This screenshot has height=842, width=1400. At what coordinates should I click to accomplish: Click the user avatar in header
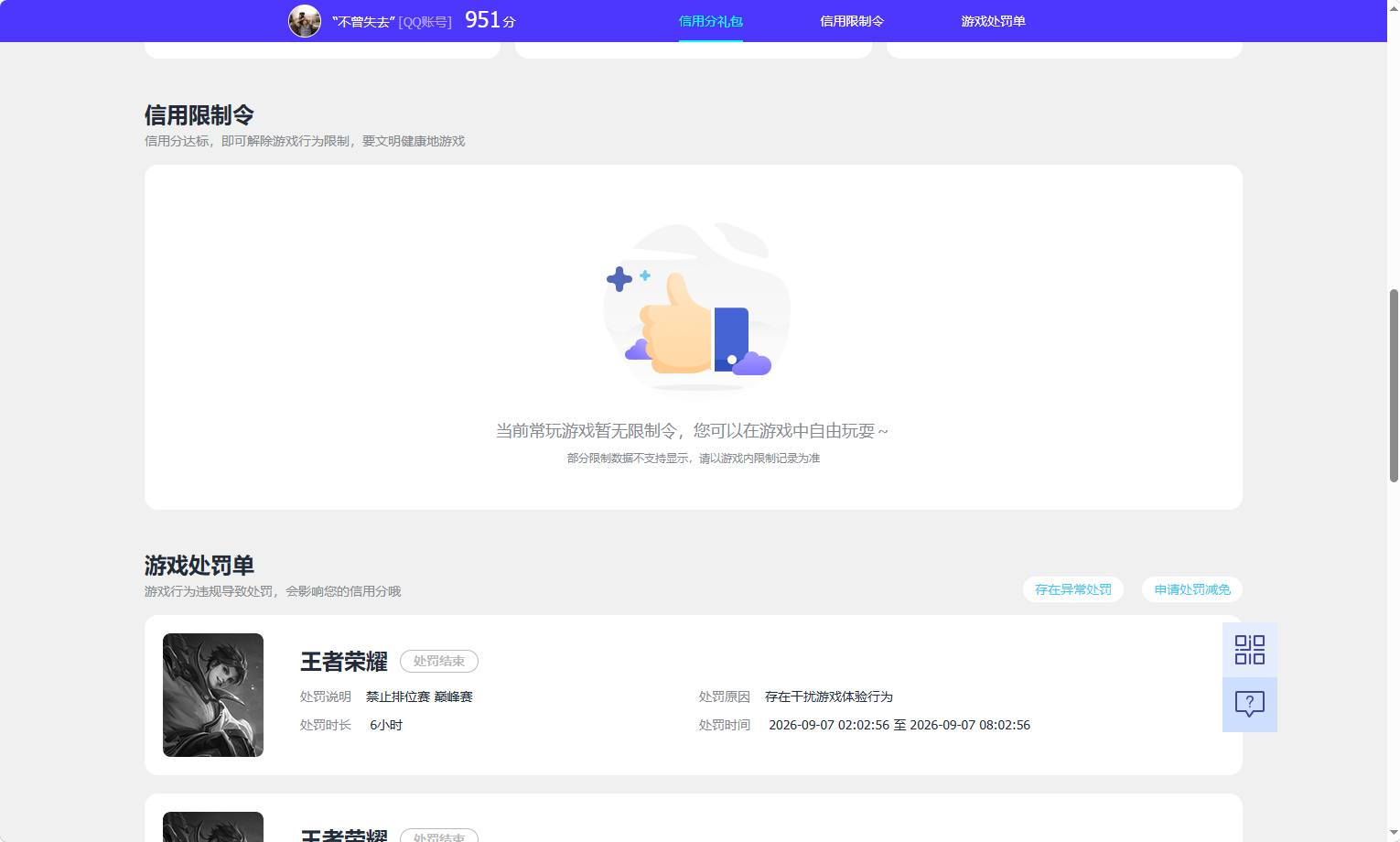coord(305,21)
